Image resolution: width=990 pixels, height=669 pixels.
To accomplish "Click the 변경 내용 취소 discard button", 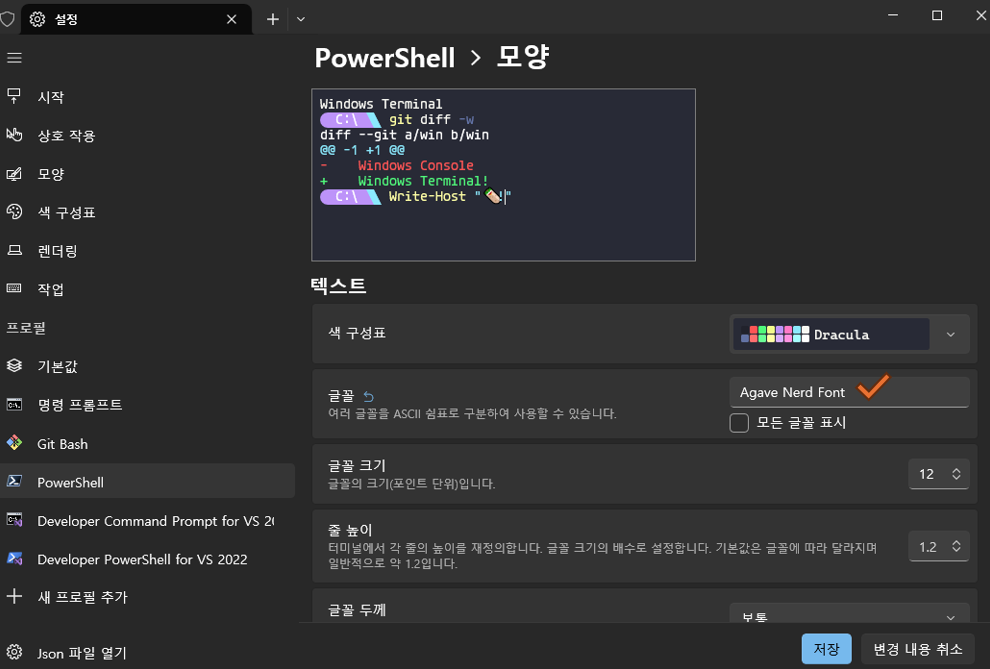I will pos(917,649).
